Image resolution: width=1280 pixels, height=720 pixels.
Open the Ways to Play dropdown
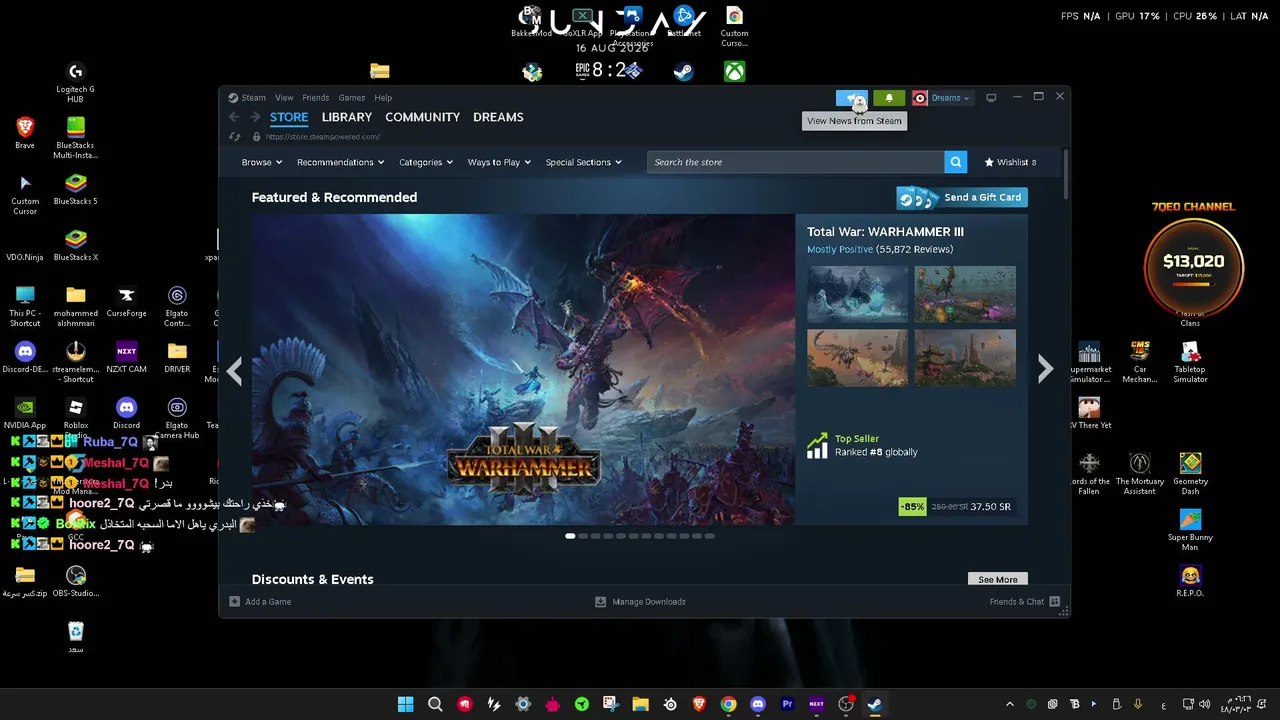pyautogui.click(x=499, y=162)
